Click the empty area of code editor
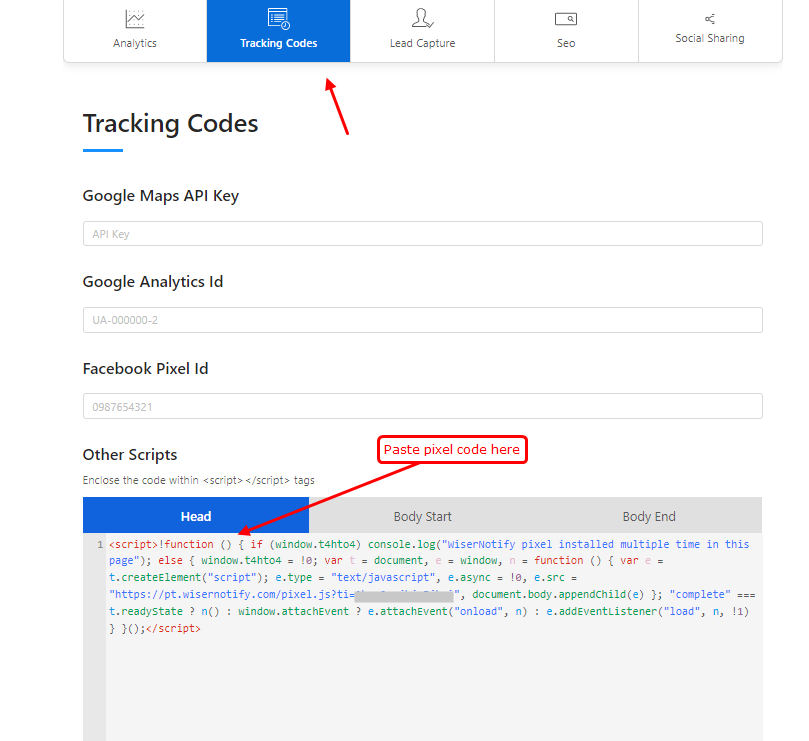This screenshot has width=809, height=741. (430, 690)
